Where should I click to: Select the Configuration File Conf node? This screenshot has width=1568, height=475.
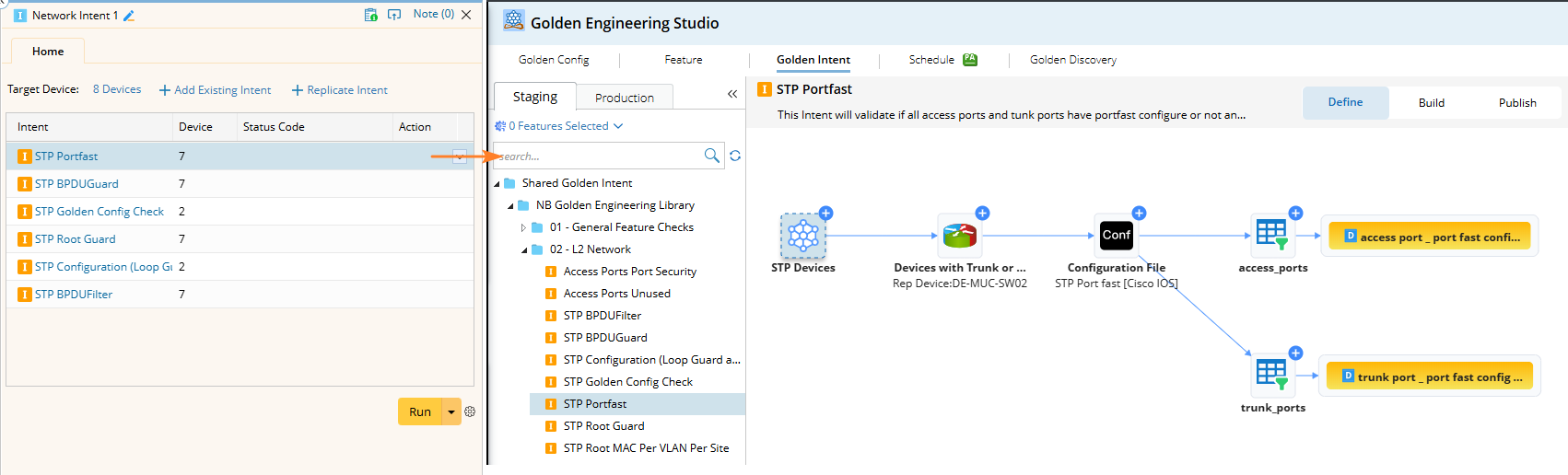1116,236
